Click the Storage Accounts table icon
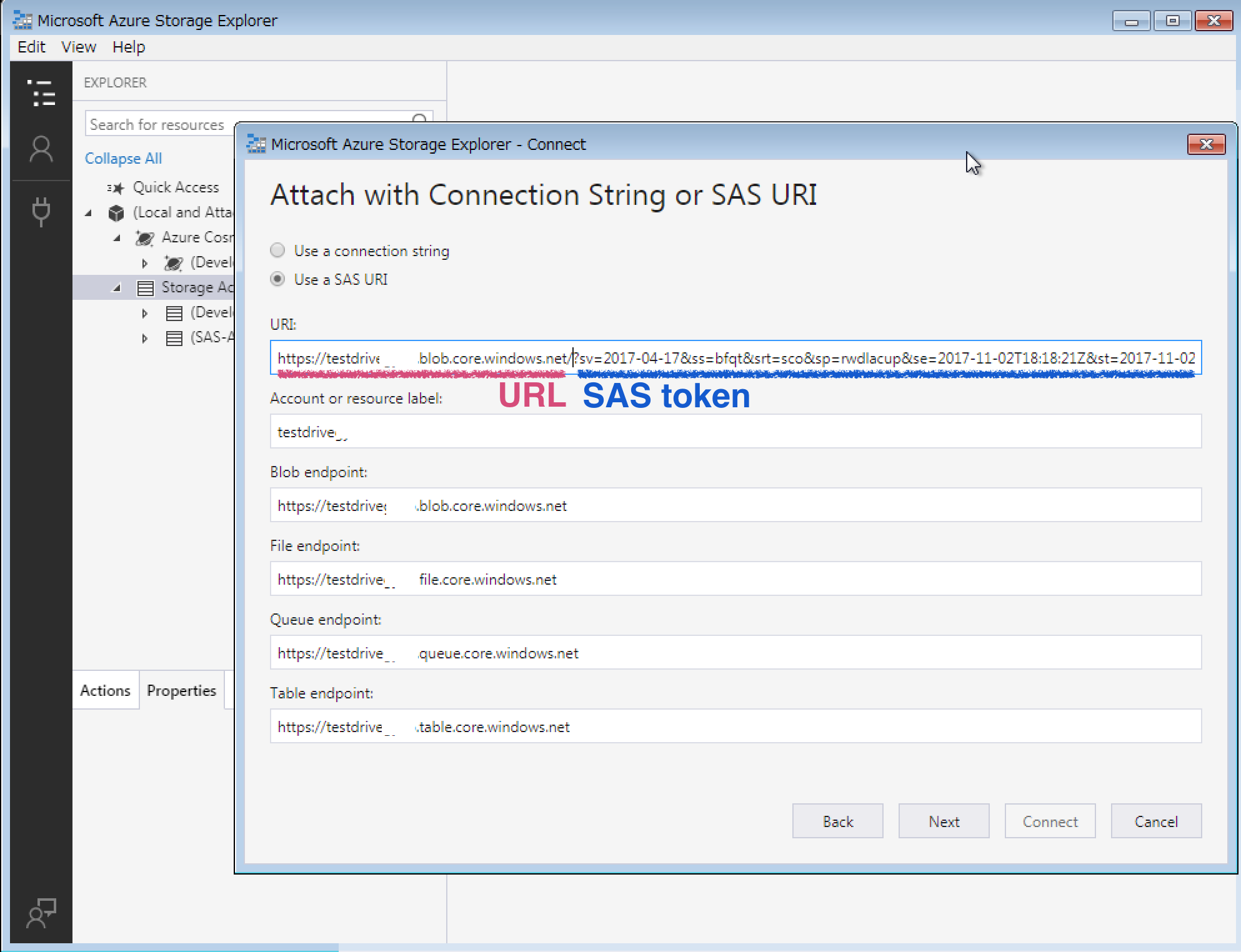 (x=145, y=288)
